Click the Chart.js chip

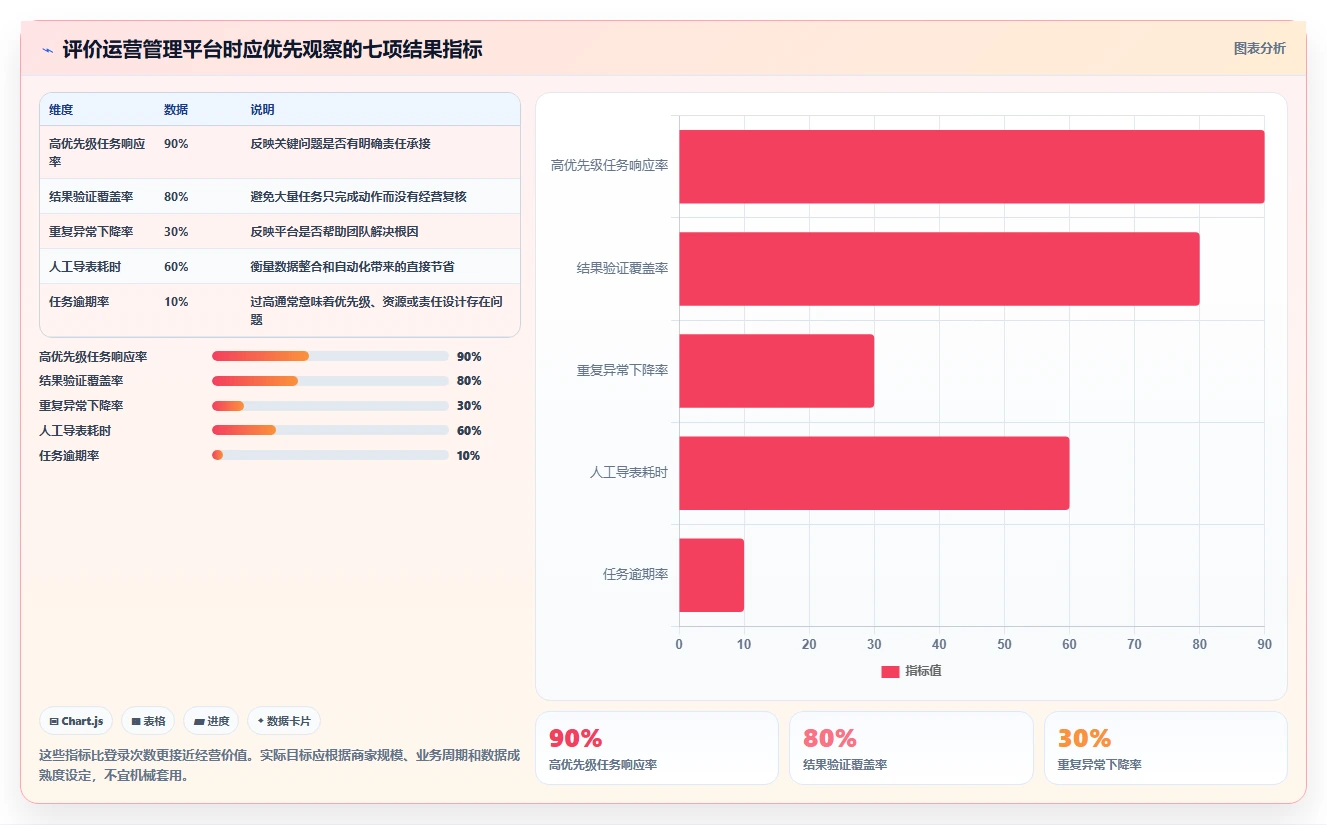pos(76,721)
